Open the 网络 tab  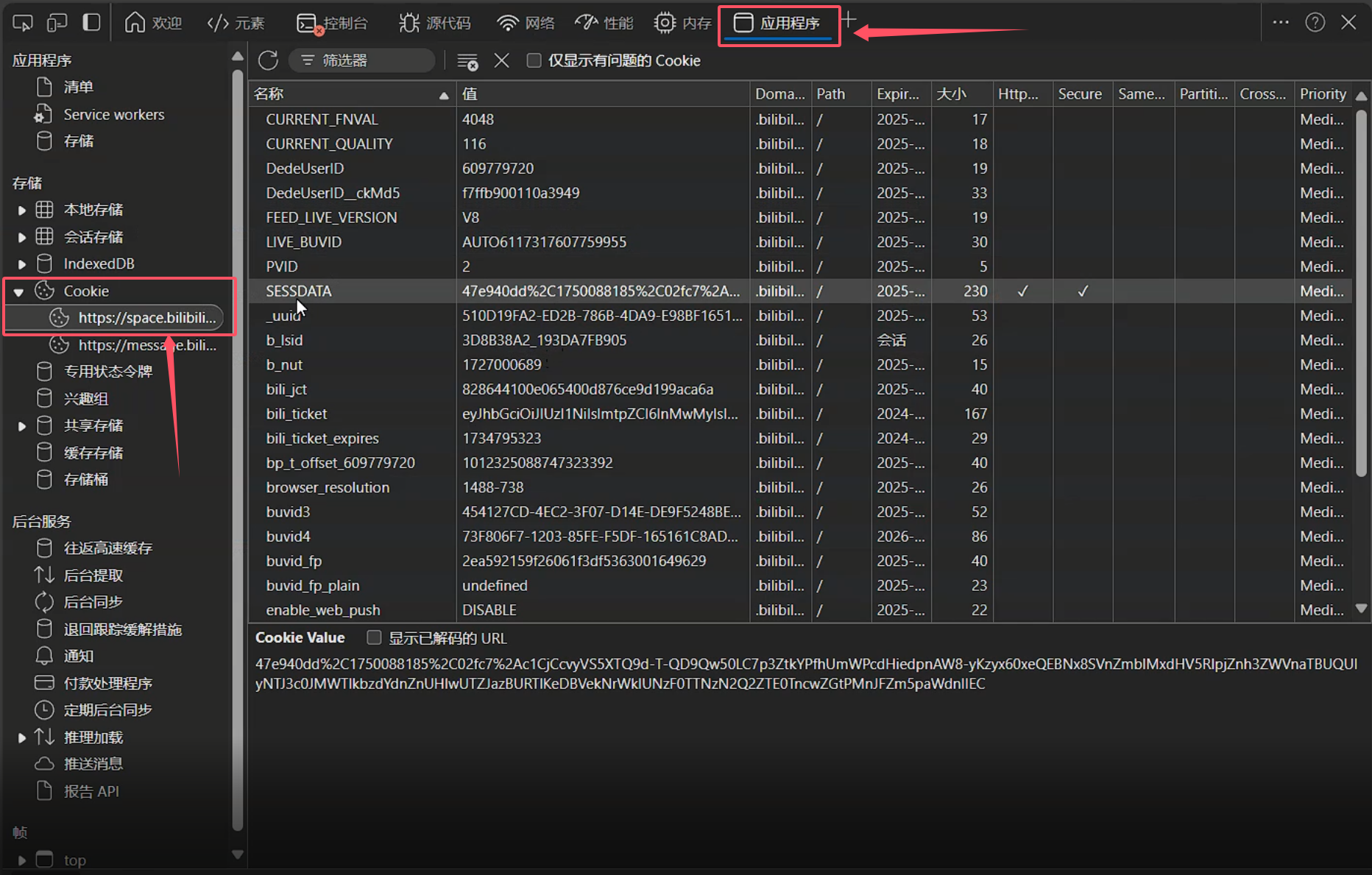pos(526,23)
